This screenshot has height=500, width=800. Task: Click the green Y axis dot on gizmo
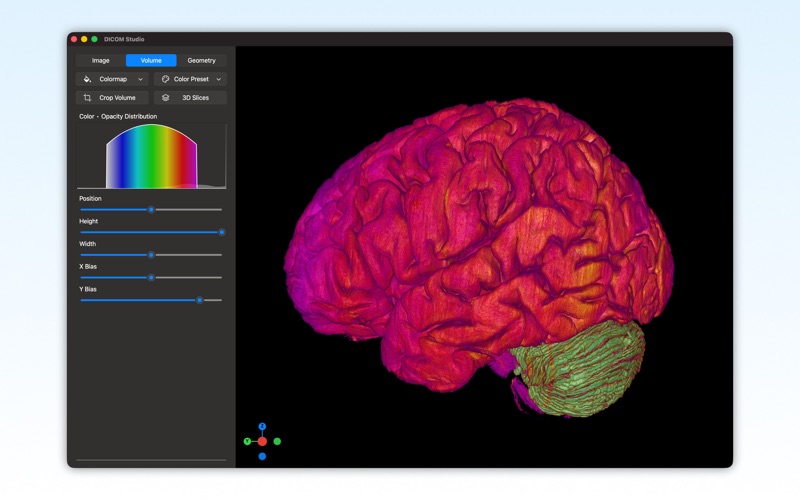point(247,441)
